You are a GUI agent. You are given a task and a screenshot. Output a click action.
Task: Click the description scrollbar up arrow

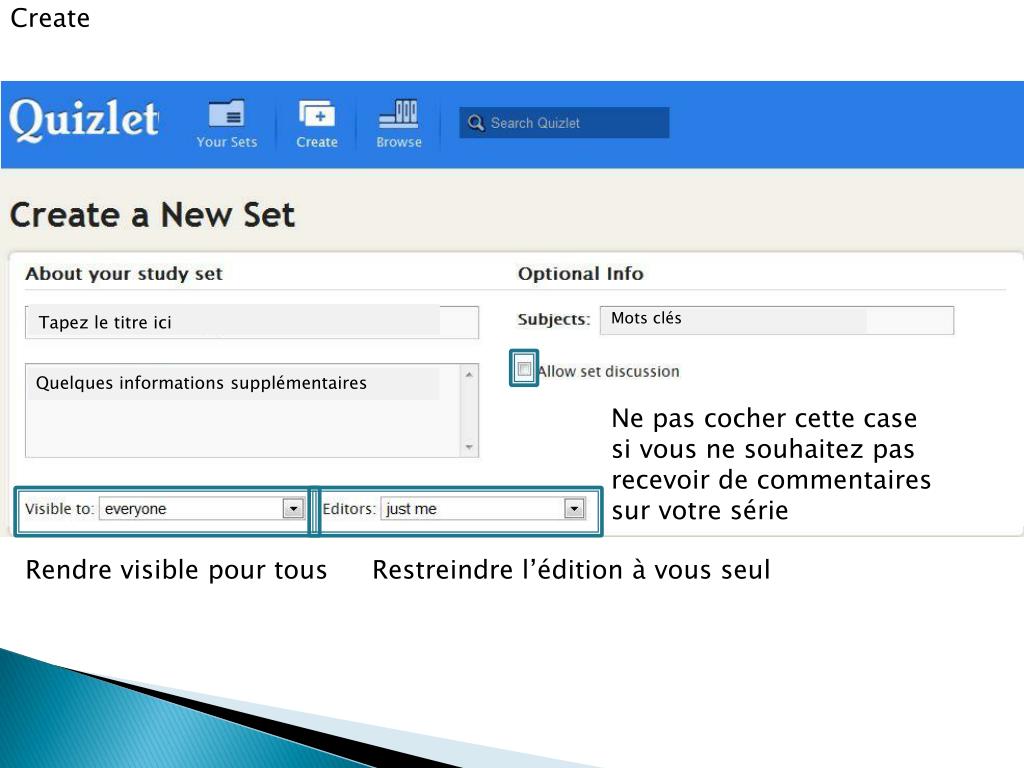pyautogui.click(x=469, y=374)
